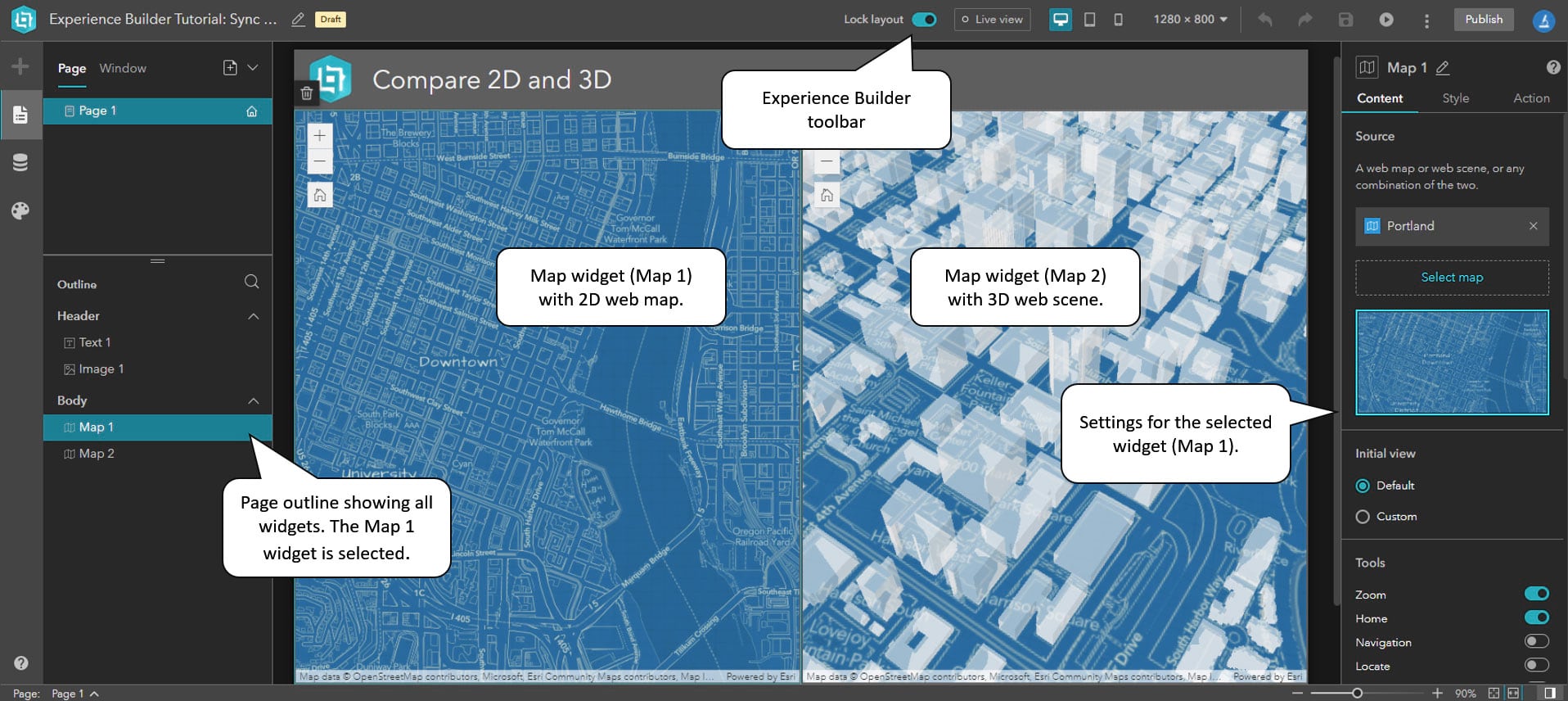Open help for Map 1 settings
Image resolution: width=1568 pixels, height=701 pixels.
click(x=1552, y=68)
